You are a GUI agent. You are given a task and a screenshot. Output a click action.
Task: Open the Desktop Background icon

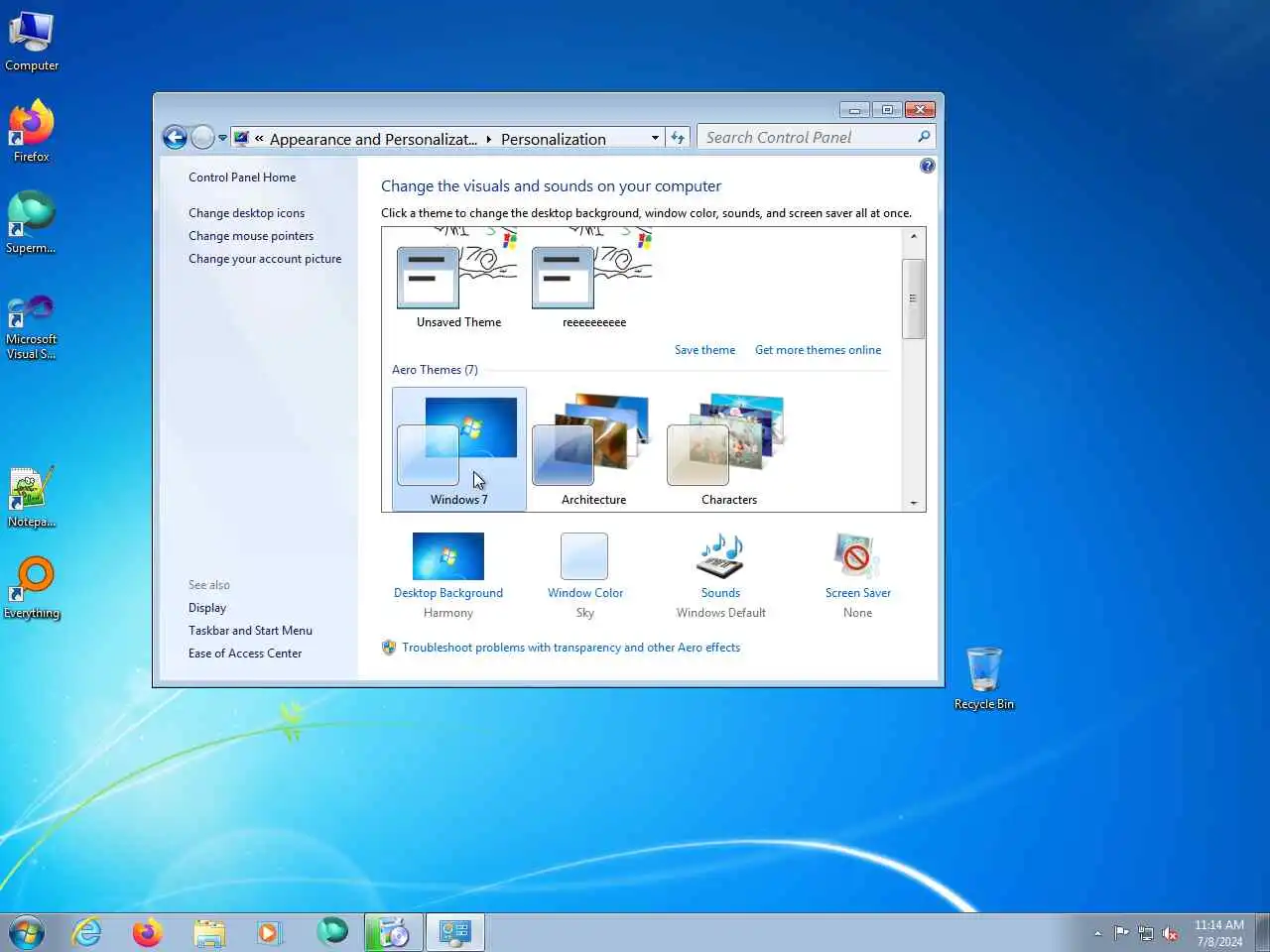click(447, 556)
